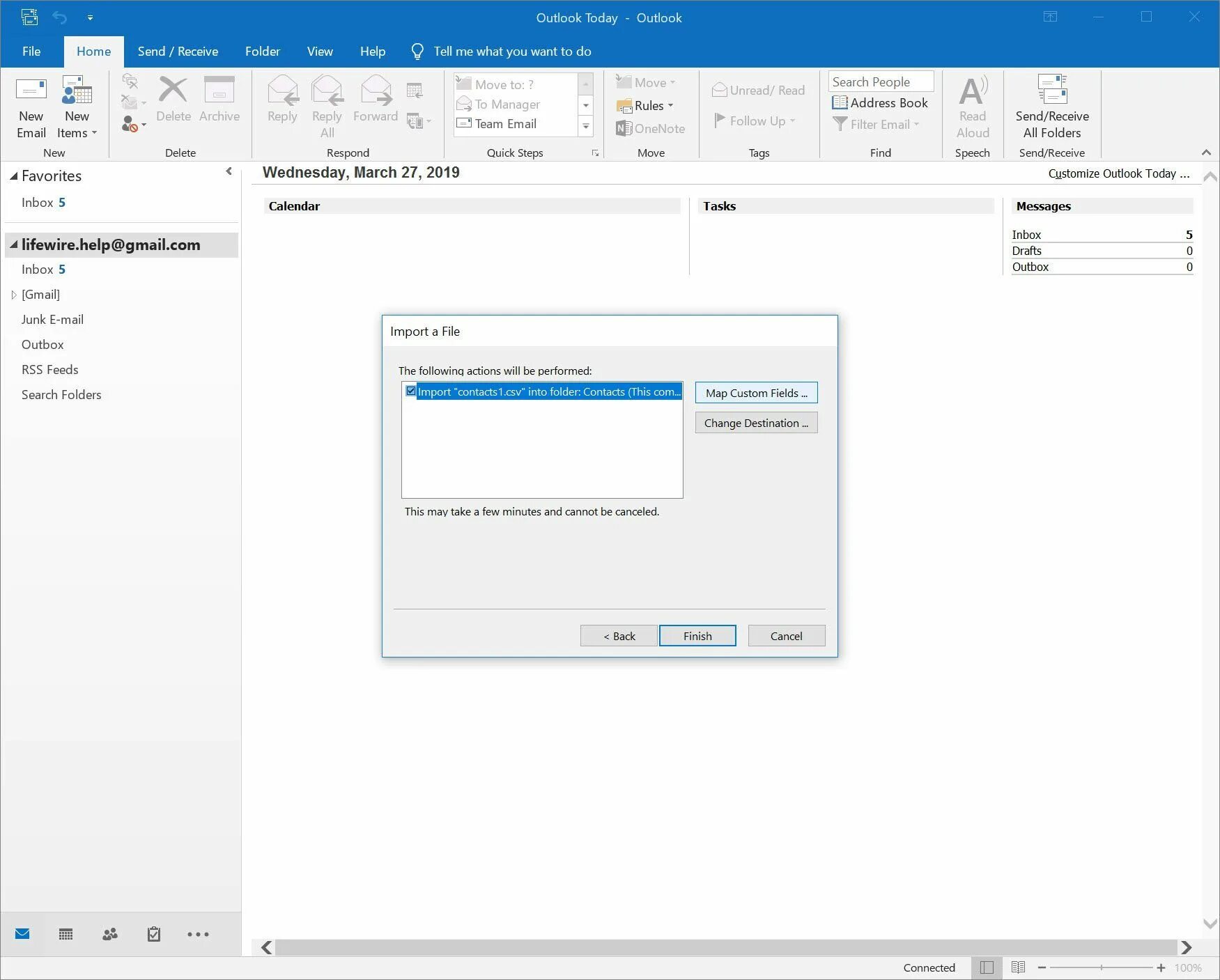The height and width of the screenshot is (980, 1220).
Task: Click the zoom slider in status bar
Action: 1102,967
